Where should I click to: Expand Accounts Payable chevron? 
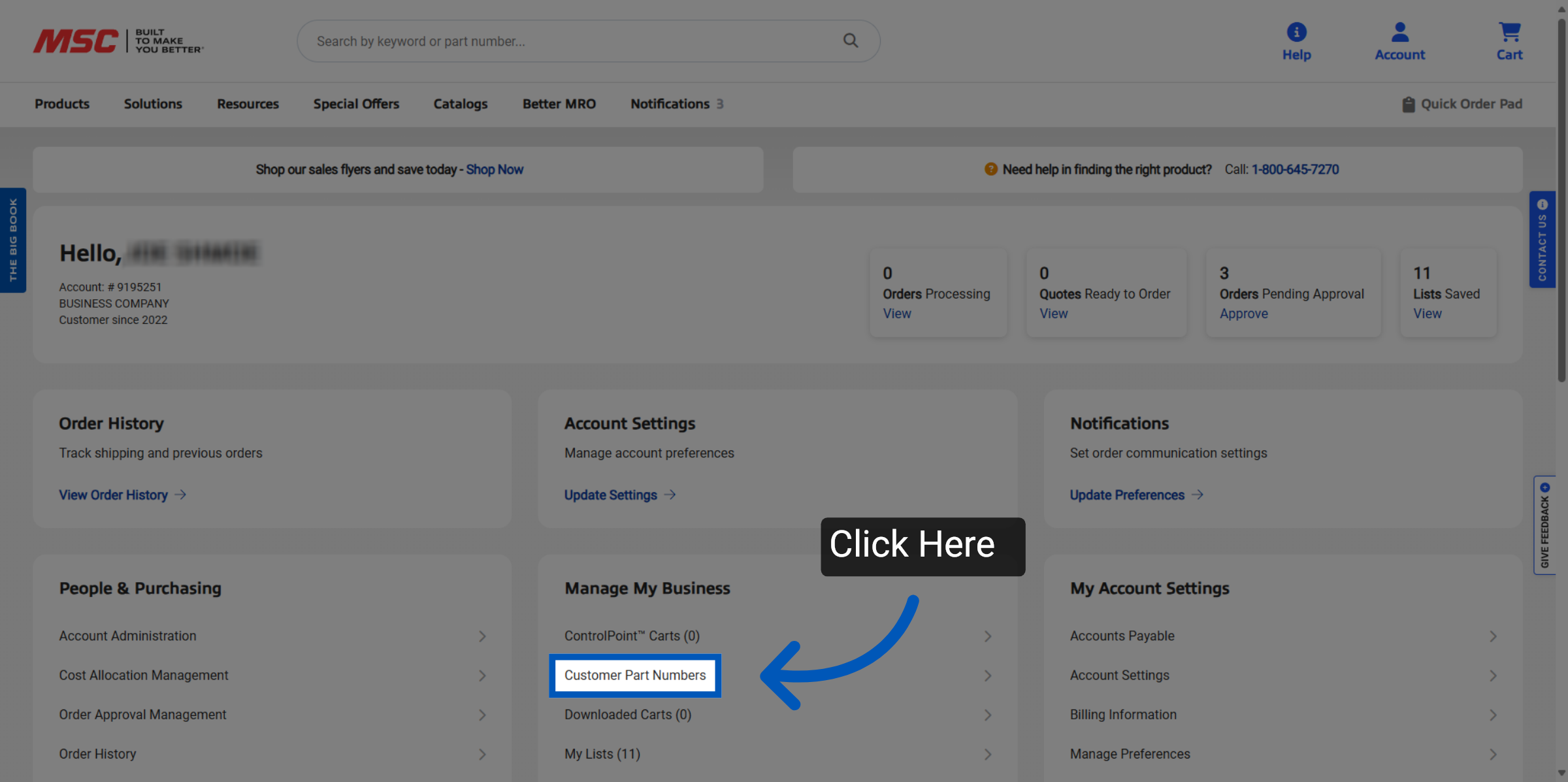(1493, 636)
